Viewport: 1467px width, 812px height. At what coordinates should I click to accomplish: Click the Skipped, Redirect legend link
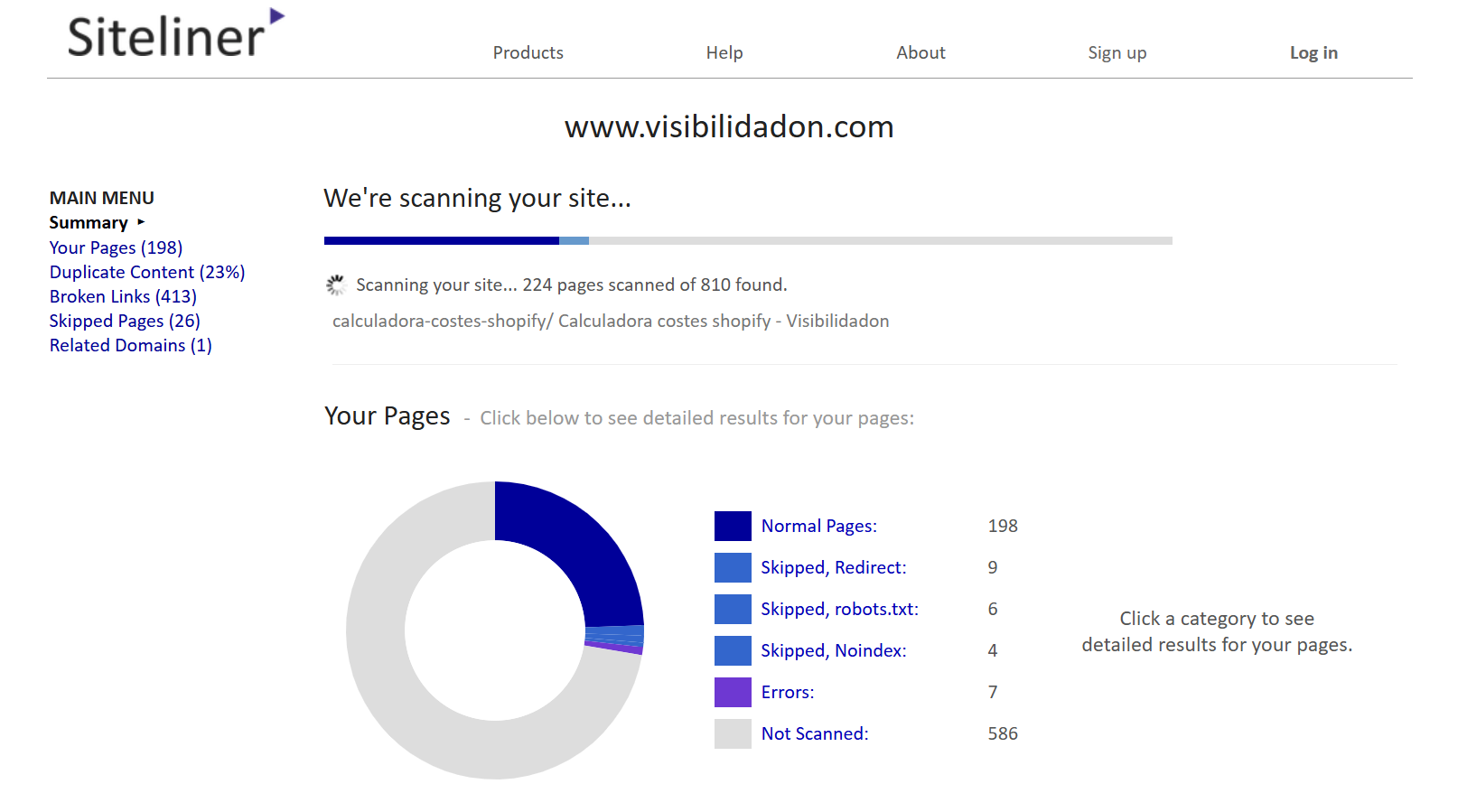834,567
